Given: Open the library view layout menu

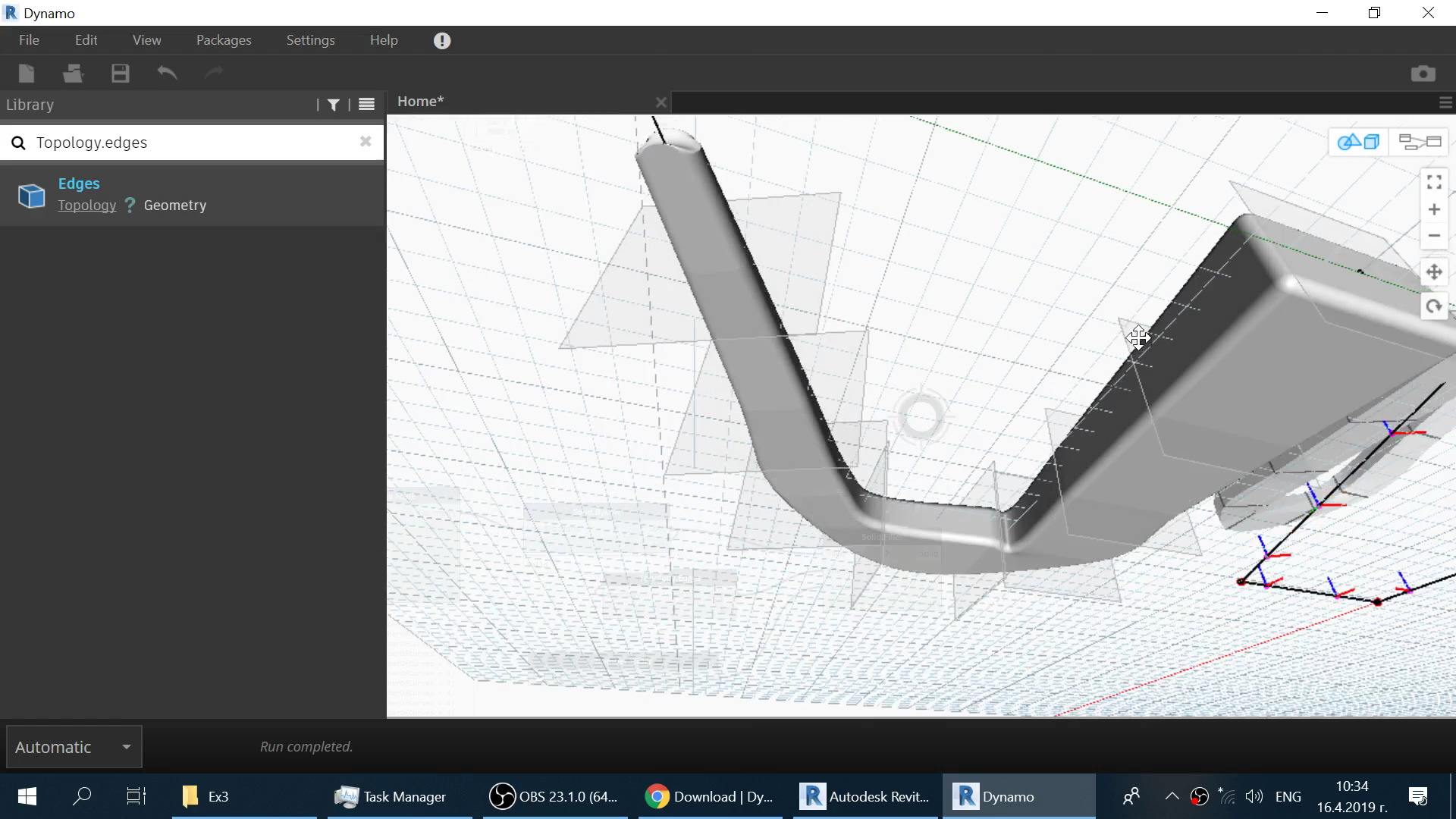Looking at the screenshot, I should (366, 105).
